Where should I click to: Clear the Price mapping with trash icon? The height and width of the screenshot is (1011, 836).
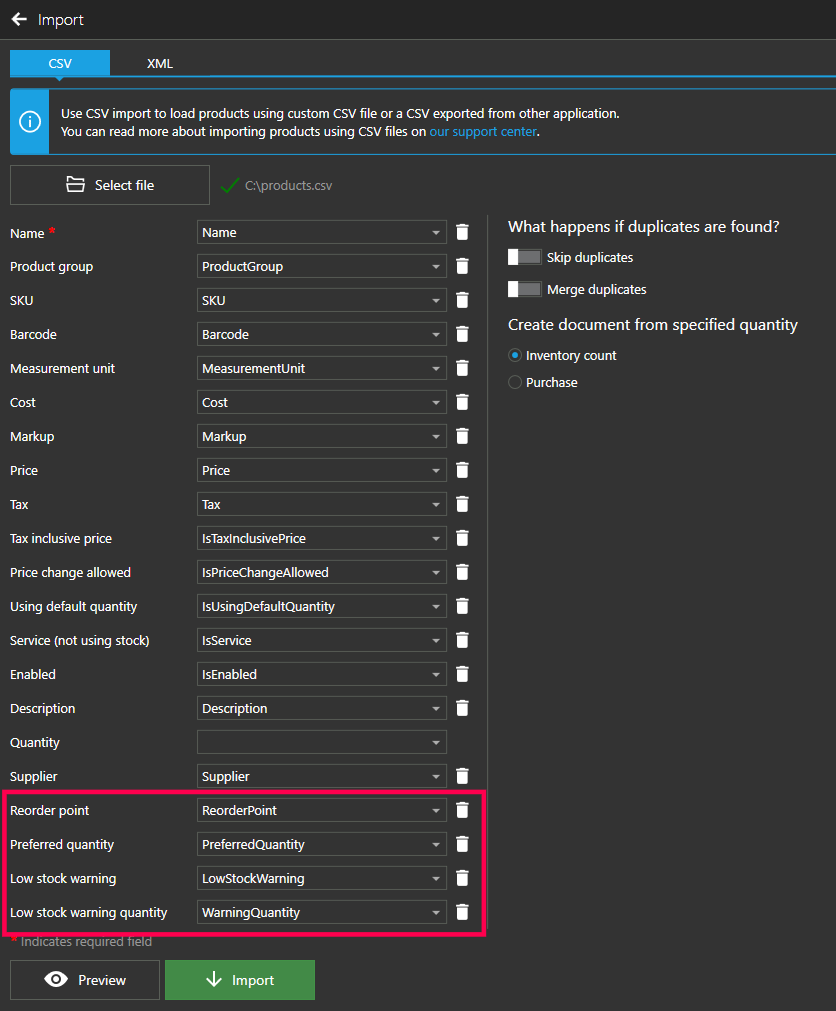[x=462, y=470]
